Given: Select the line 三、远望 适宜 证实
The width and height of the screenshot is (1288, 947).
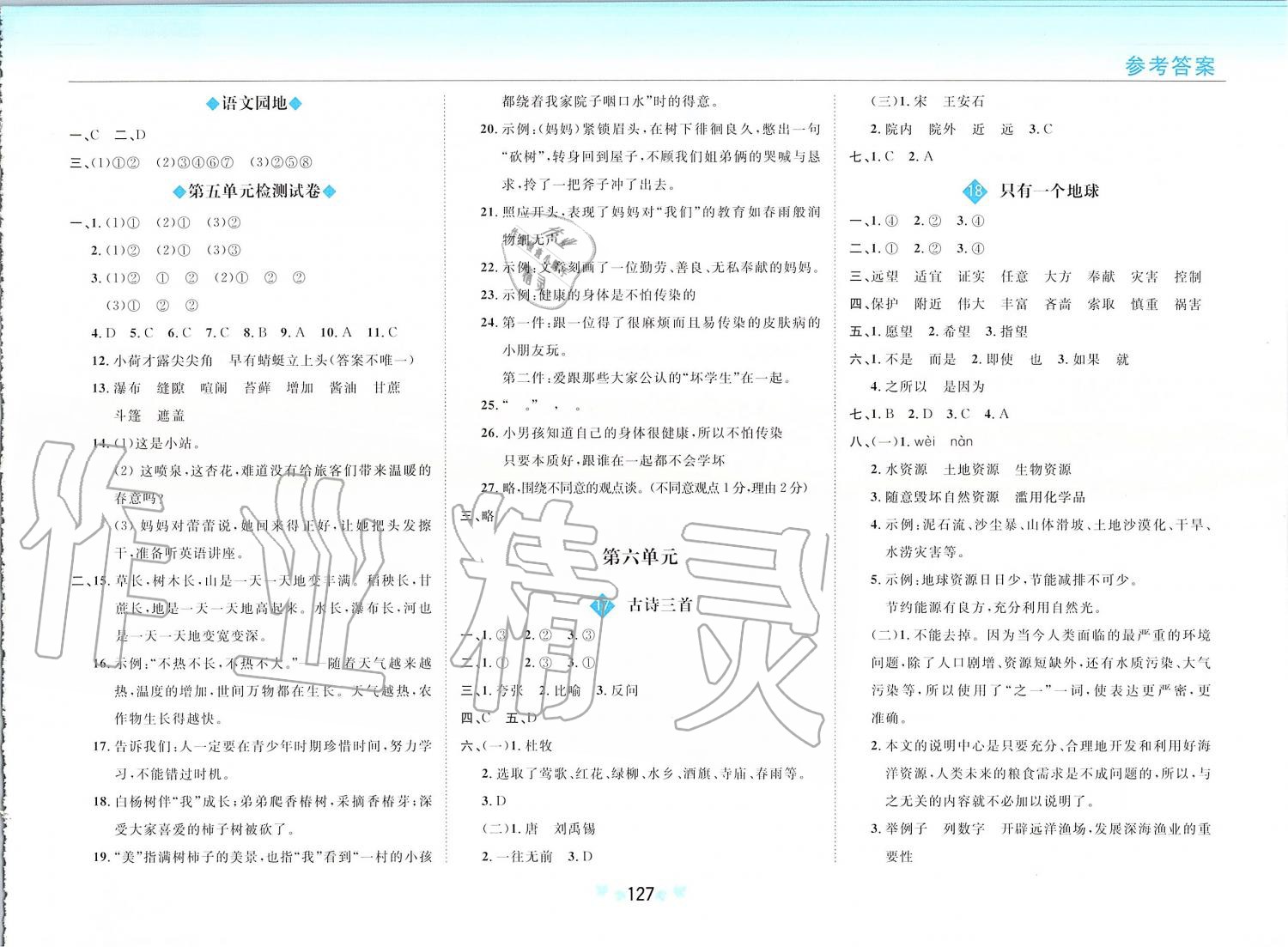Looking at the screenshot, I should [x=1025, y=276].
